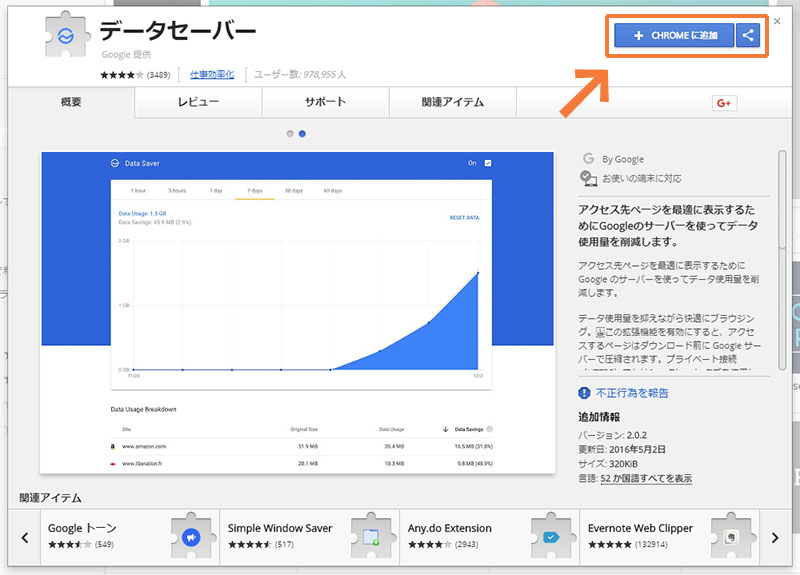Show all 52 languages link
This screenshot has width=800, height=575.
point(646,479)
